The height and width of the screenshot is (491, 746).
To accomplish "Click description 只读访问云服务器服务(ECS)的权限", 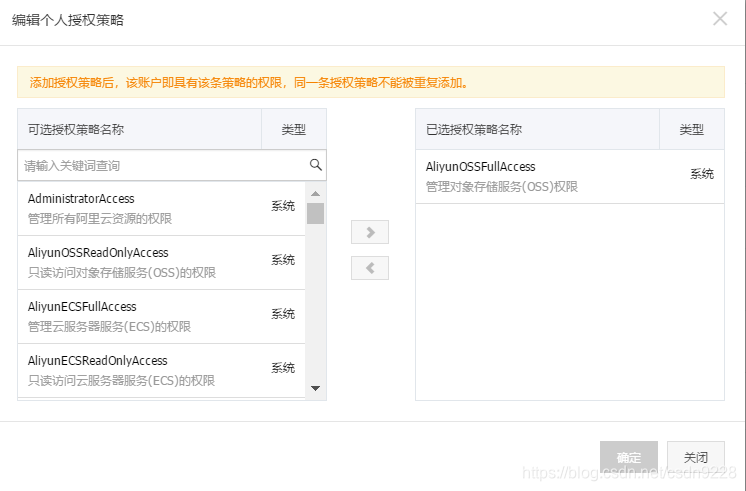I will point(121,381).
